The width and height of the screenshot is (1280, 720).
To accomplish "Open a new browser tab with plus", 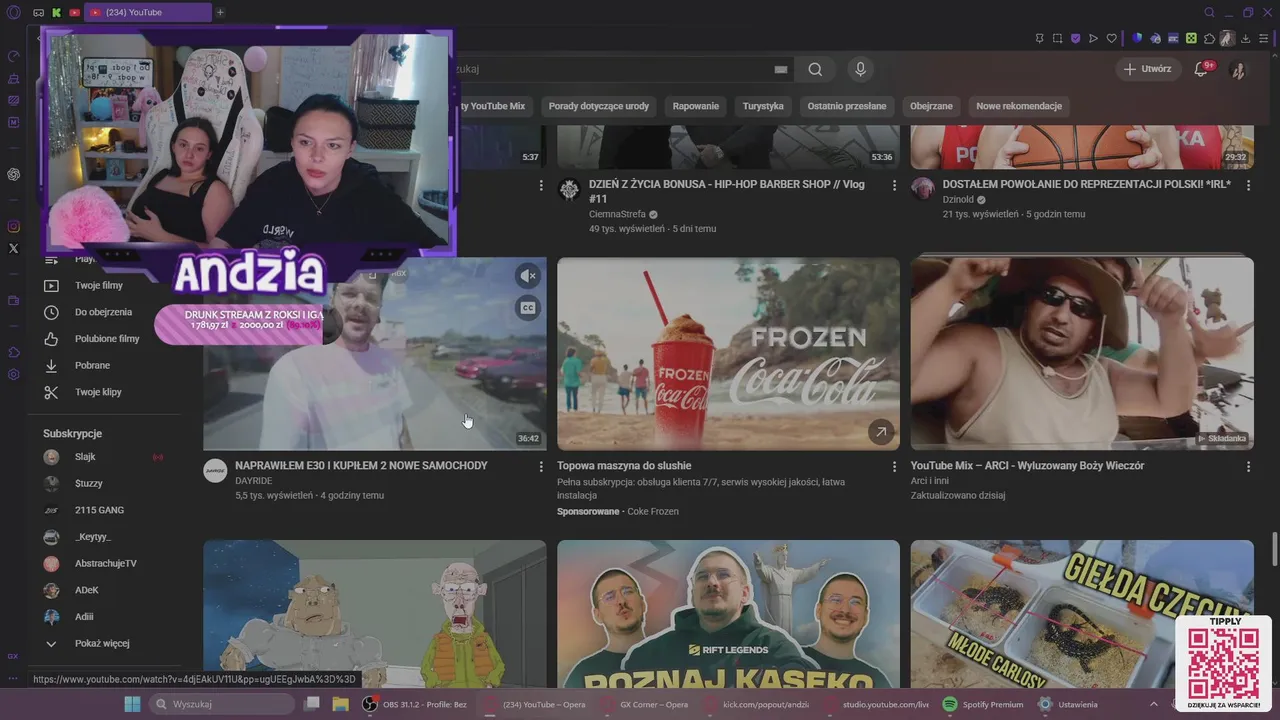I will 220,12.
